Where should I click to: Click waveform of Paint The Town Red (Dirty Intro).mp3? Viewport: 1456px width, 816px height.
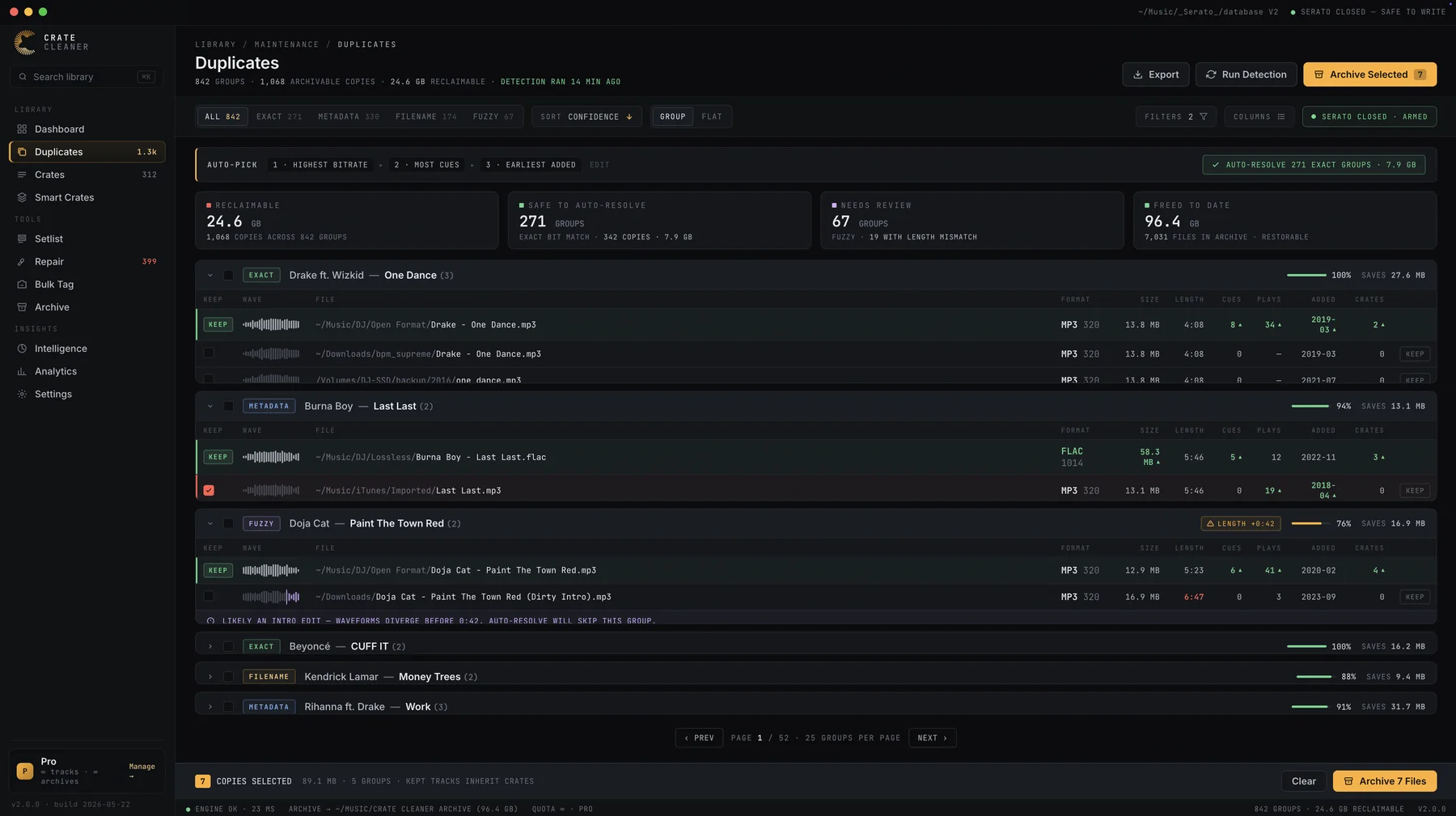(271, 597)
